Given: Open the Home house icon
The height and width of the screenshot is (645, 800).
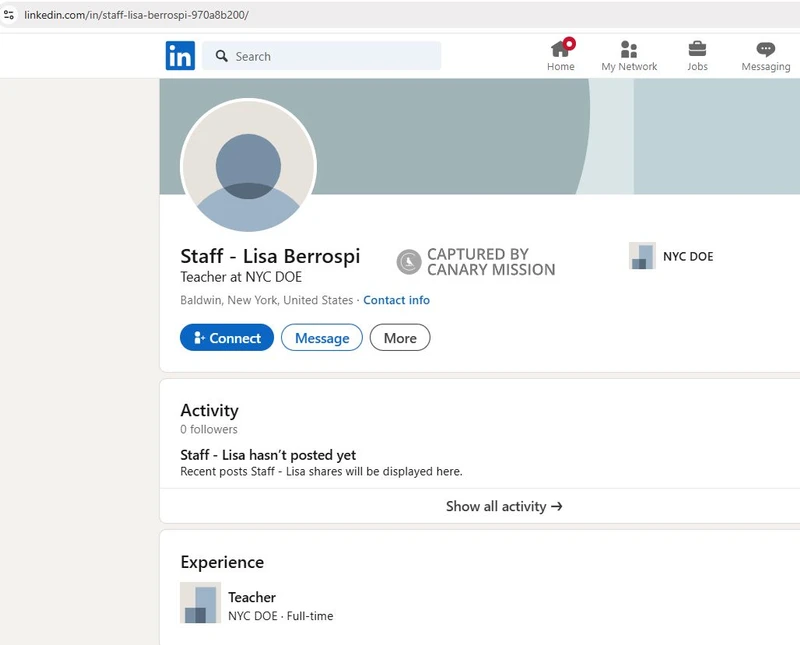Looking at the screenshot, I should [x=560, y=49].
